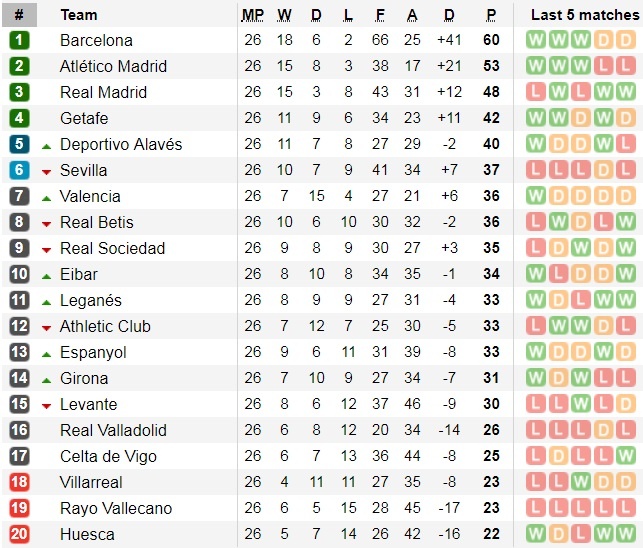Click Huesca's first W result badge
Viewport: 643px width, 548px height.
(536, 534)
